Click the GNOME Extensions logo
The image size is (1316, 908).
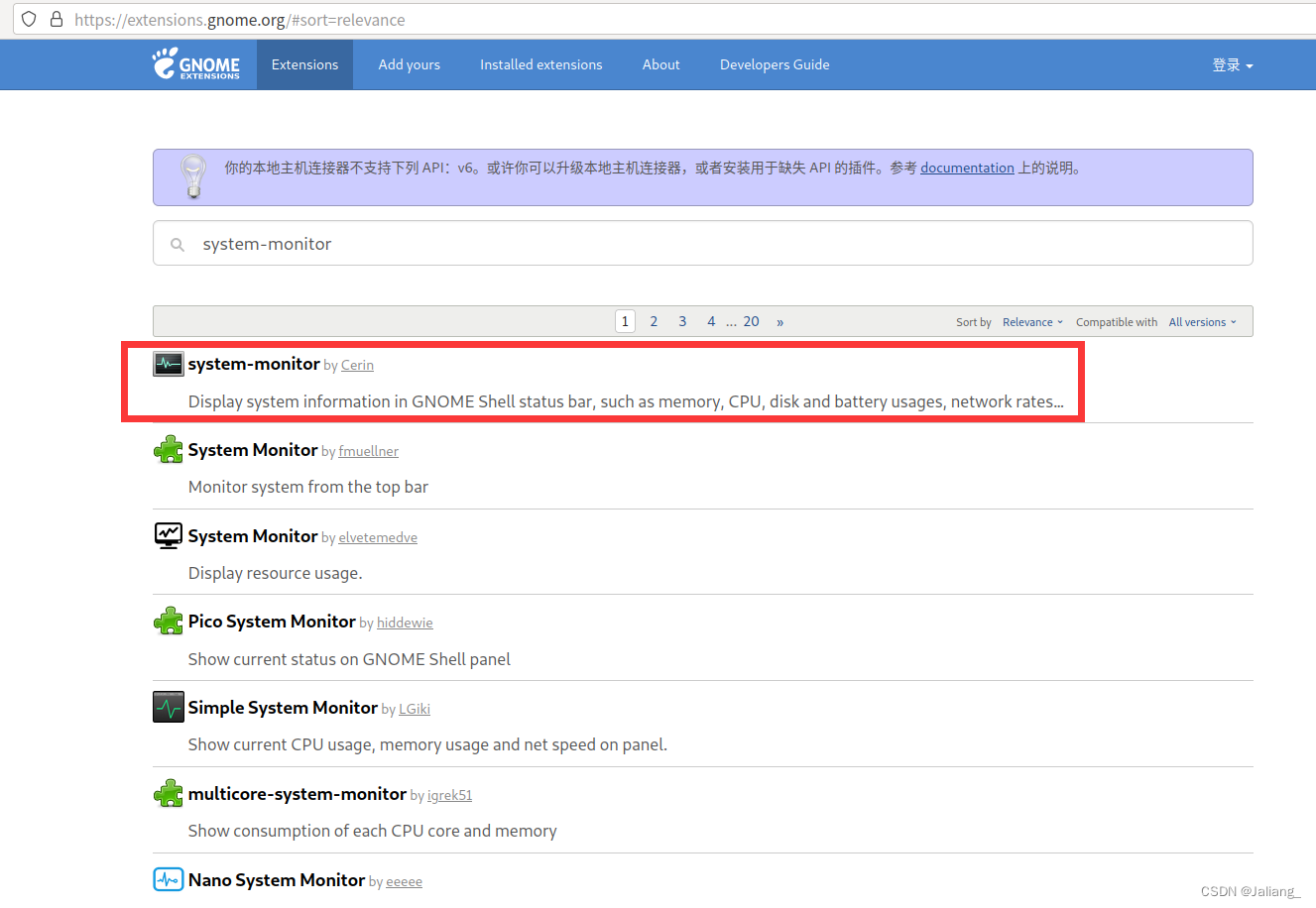[195, 64]
